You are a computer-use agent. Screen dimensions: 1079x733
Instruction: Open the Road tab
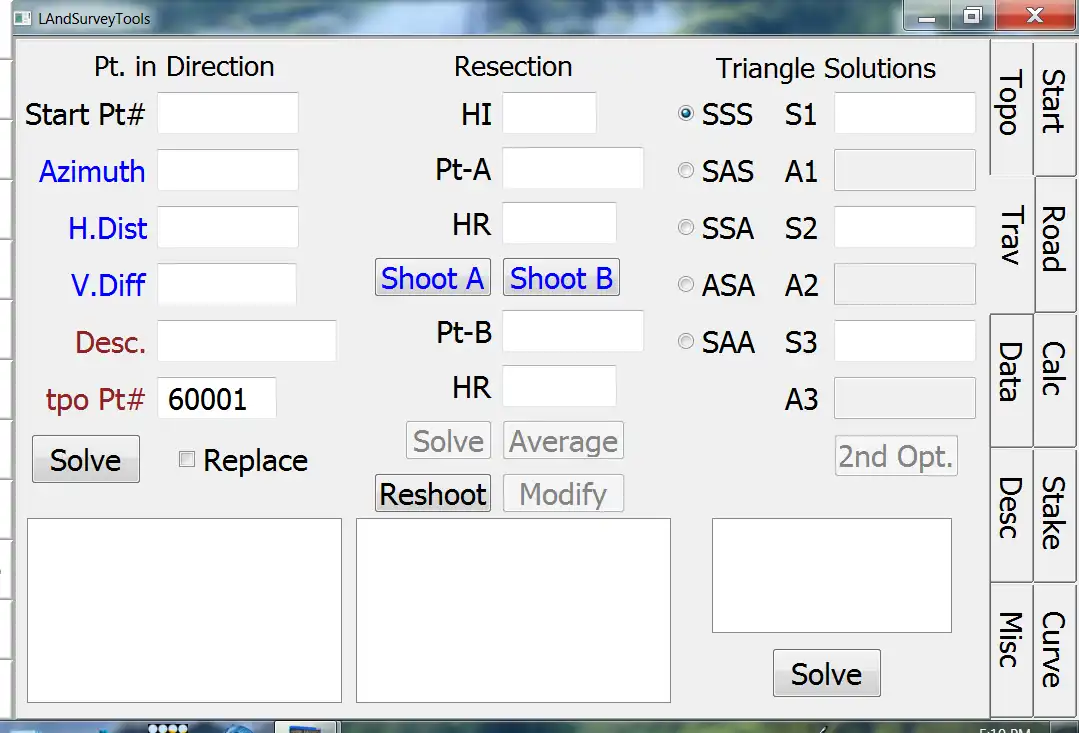tap(1054, 240)
